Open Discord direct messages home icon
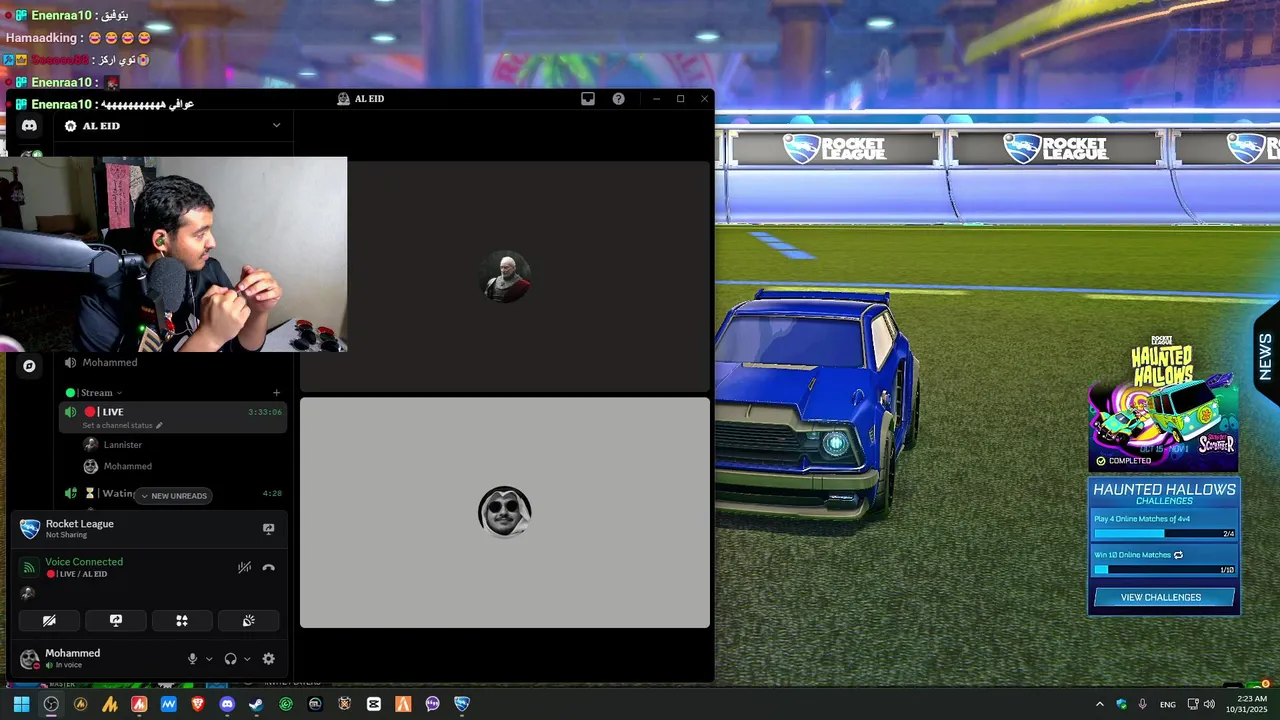Image resolution: width=1280 pixels, height=720 pixels. click(x=29, y=126)
